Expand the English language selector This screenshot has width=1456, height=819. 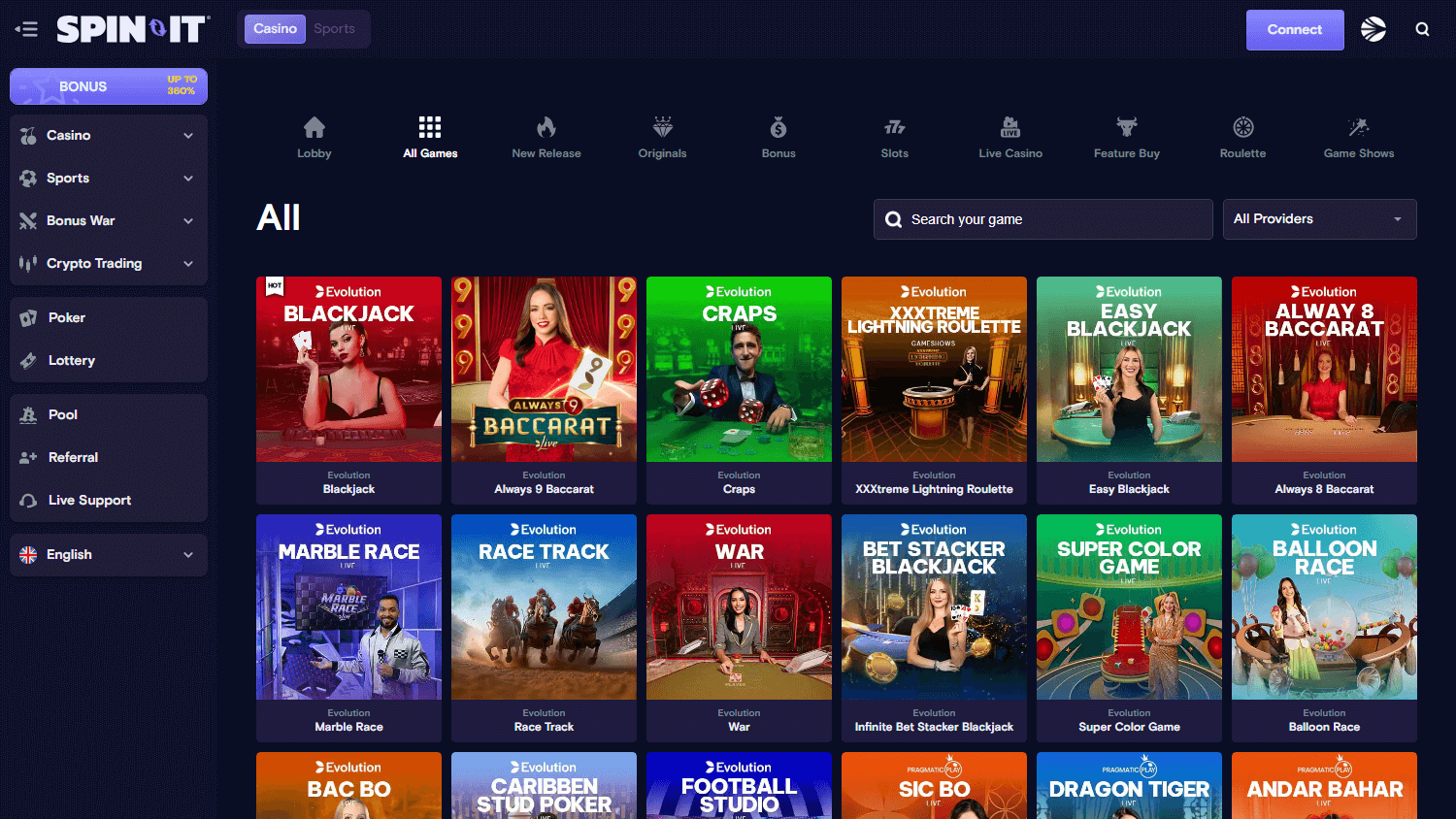click(108, 554)
